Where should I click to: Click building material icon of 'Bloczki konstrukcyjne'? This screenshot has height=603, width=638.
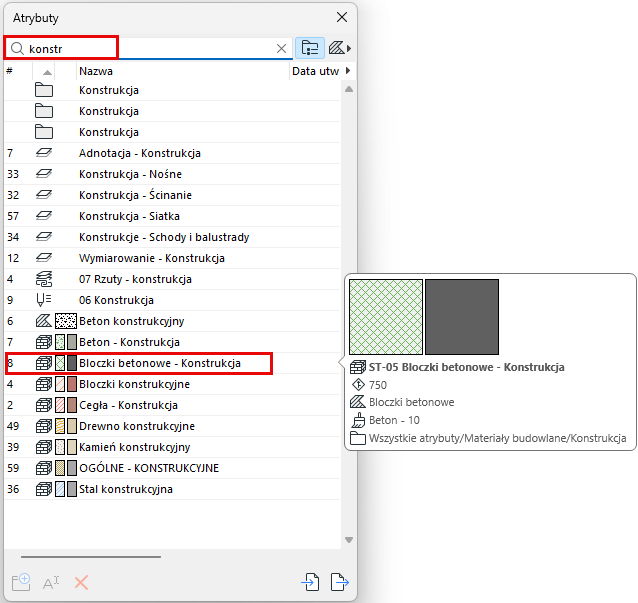(x=44, y=384)
